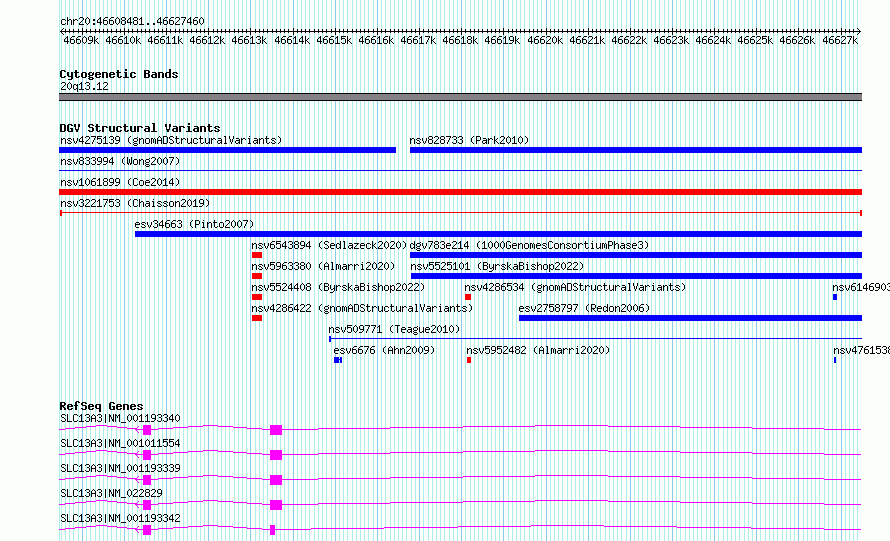Click the chr20:46608481..46627460 coordinate label

(x=132, y=21)
